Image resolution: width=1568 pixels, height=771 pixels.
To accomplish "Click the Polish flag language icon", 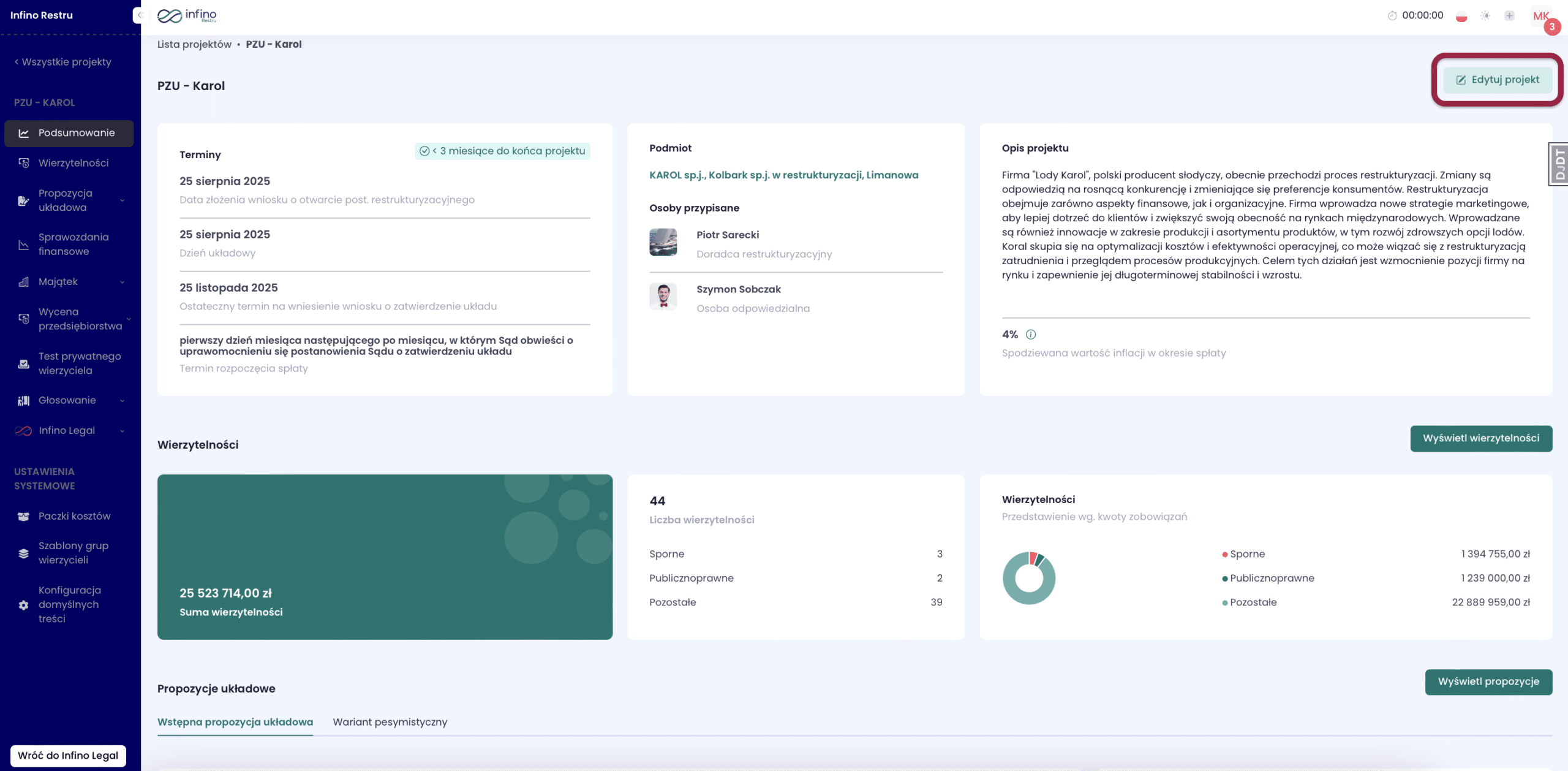I will click(1461, 16).
